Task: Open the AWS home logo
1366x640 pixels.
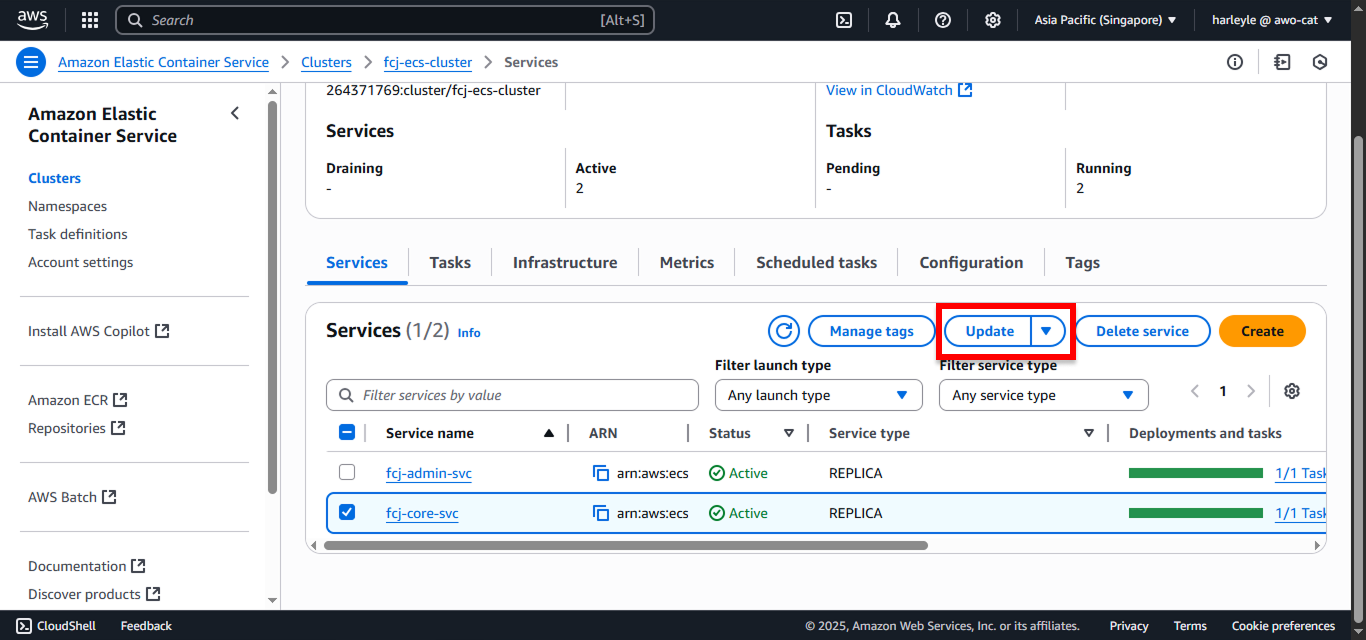Action: (x=33, y=20)
